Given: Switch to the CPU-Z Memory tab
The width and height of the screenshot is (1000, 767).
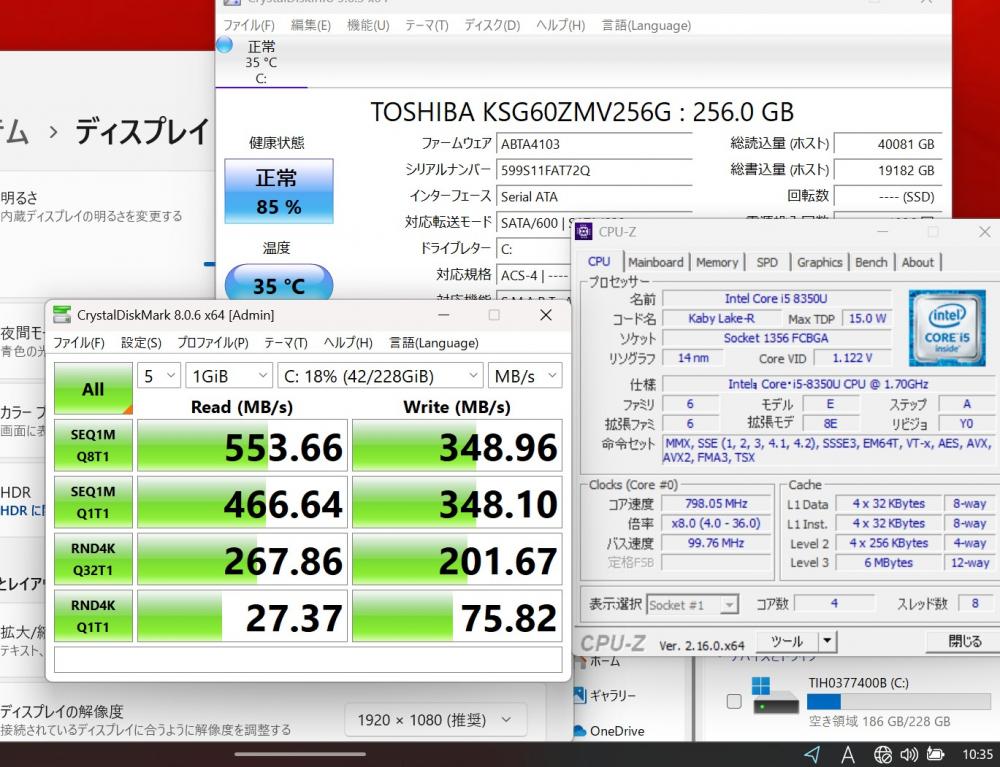Looking at the screenshot, I should (717, 262).
